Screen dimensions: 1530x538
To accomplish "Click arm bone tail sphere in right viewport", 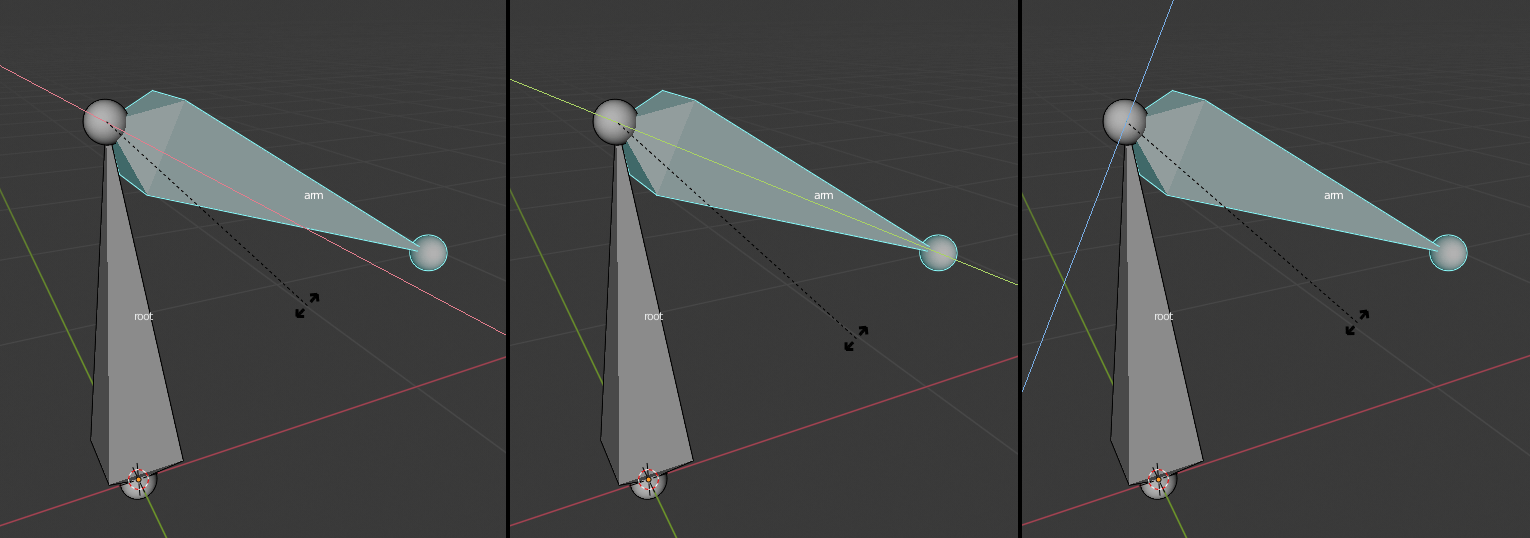I will (x=1448, y=253).
